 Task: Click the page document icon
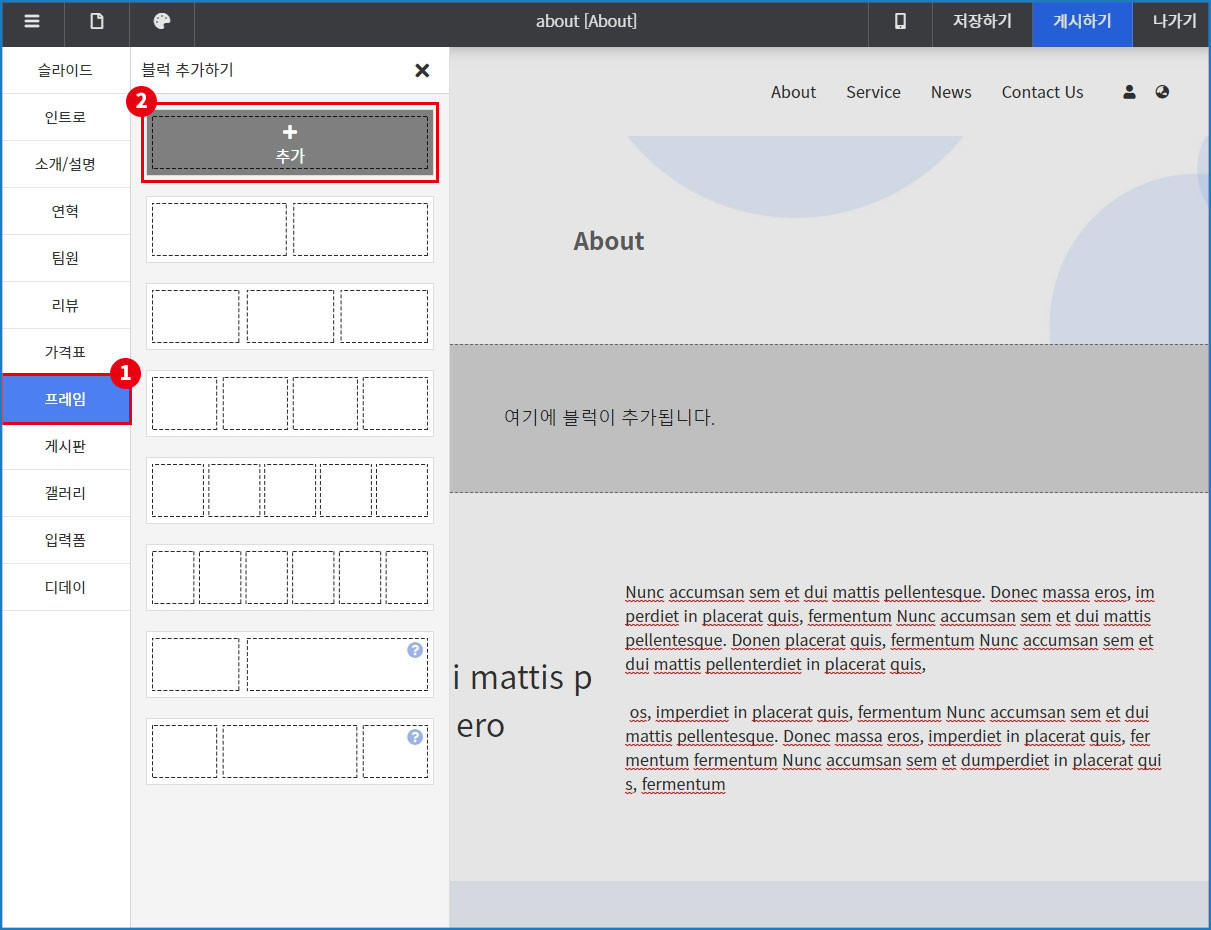click(x=97, y=22)
